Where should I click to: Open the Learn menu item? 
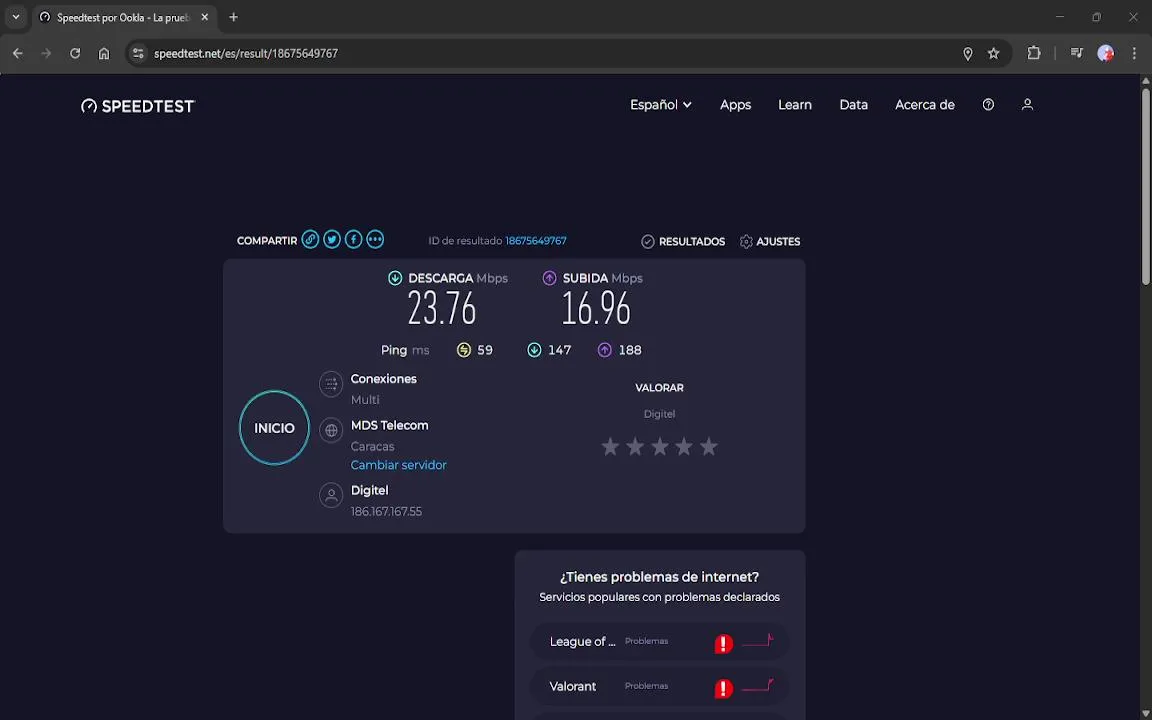pos(795,104)
